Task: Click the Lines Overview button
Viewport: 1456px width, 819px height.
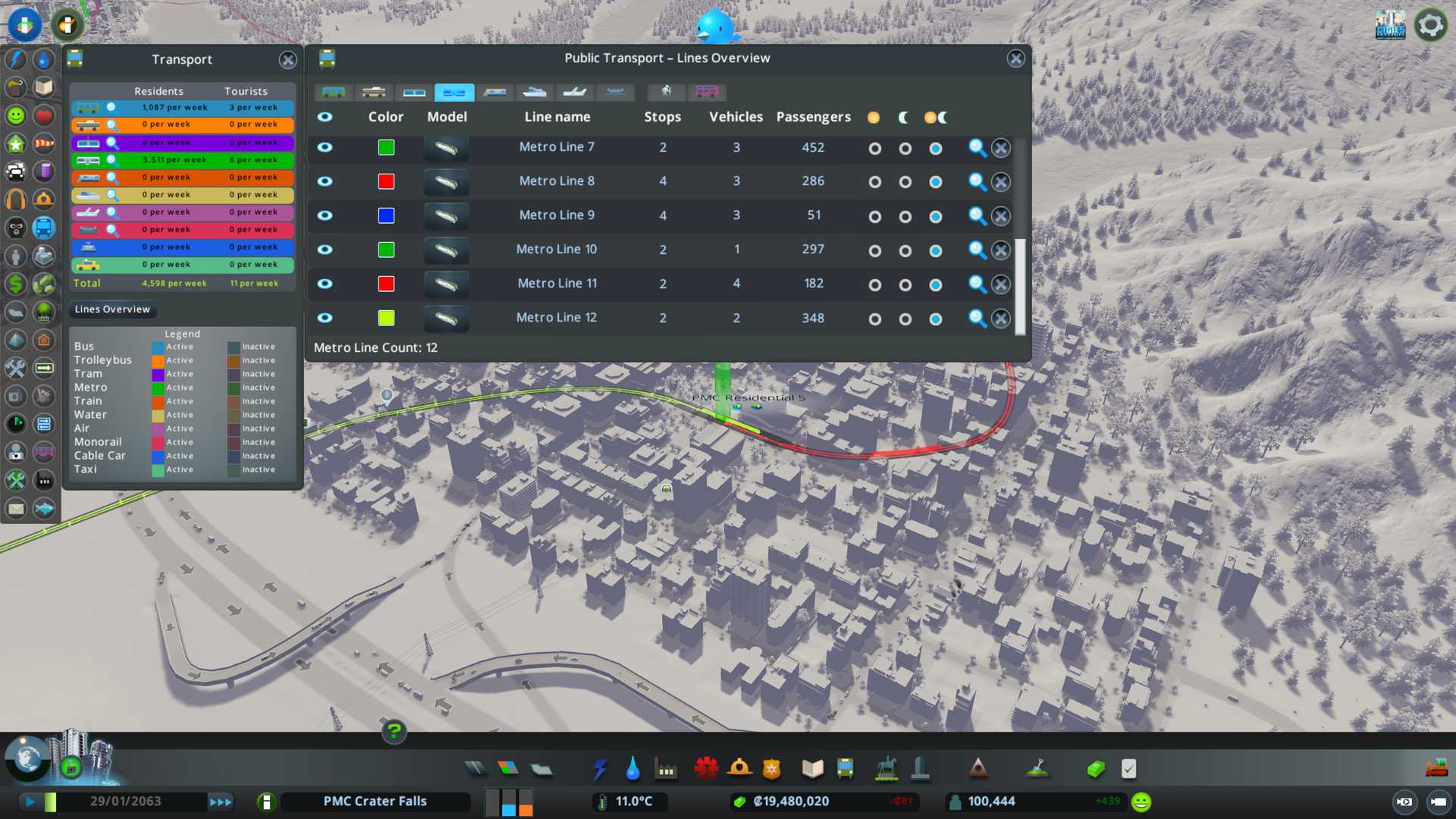Action: pyautogui.click(x=112, y=309)
